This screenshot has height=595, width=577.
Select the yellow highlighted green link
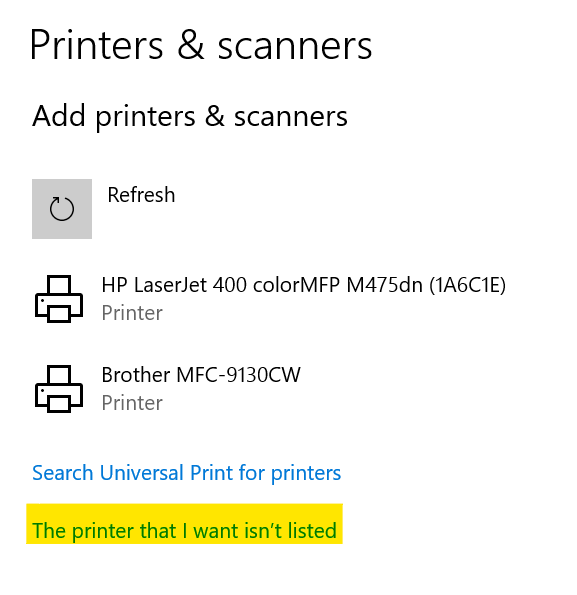click(184, 524)
